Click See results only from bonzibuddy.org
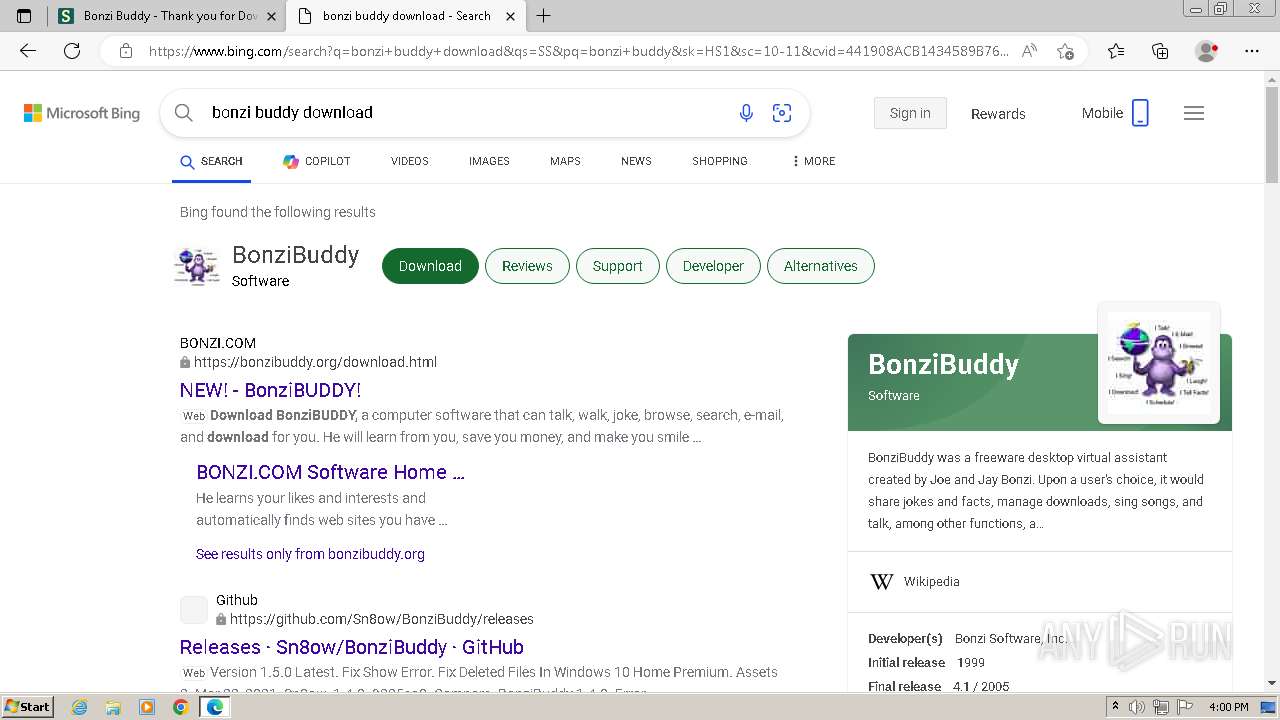 [310, 554]
